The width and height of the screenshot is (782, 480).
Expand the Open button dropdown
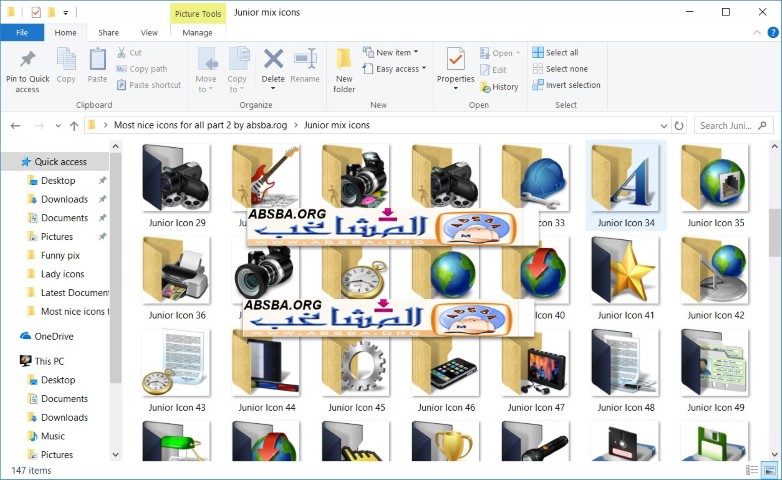(x=518, y=53)
